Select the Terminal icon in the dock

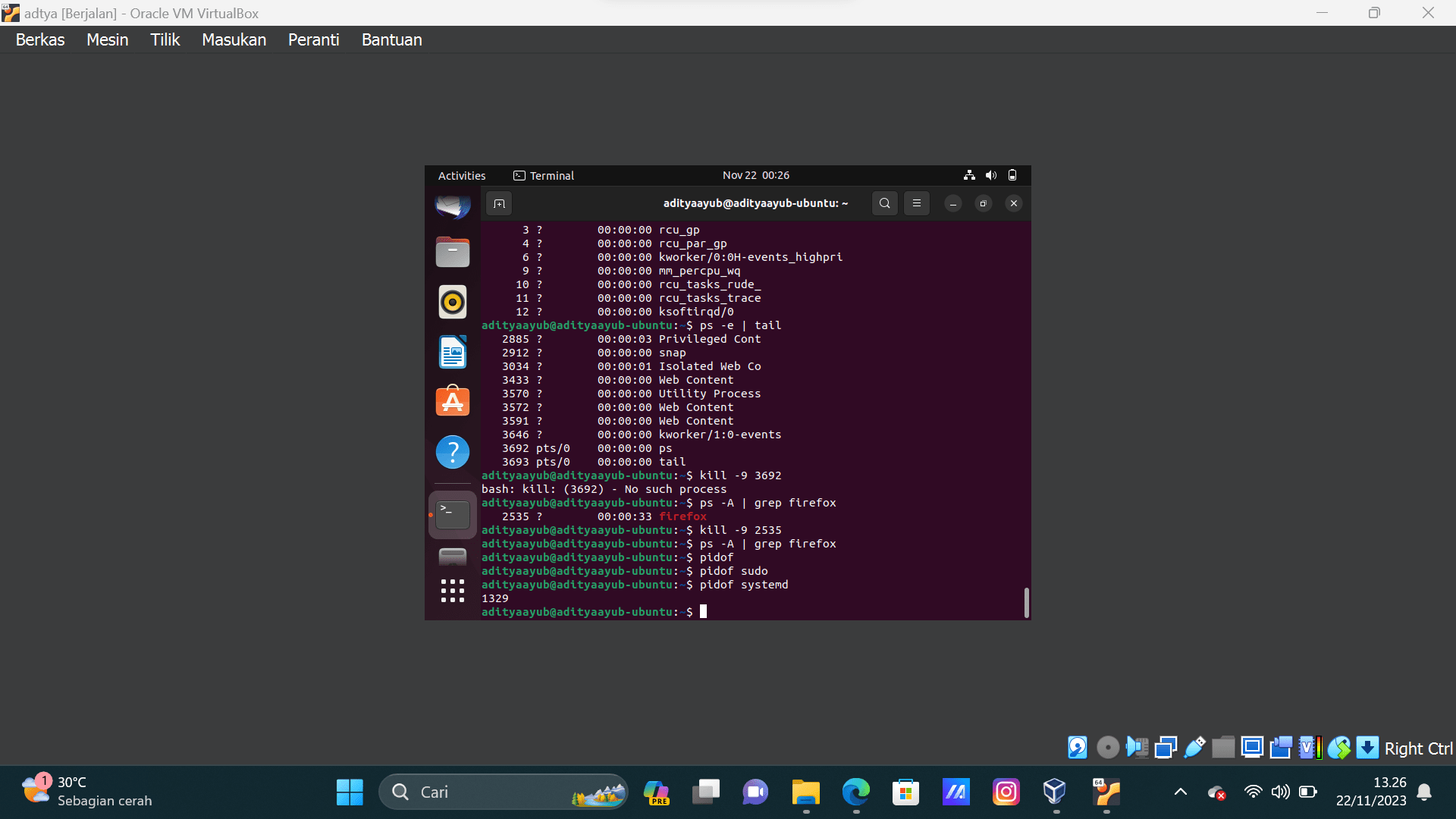click(453, 515)
